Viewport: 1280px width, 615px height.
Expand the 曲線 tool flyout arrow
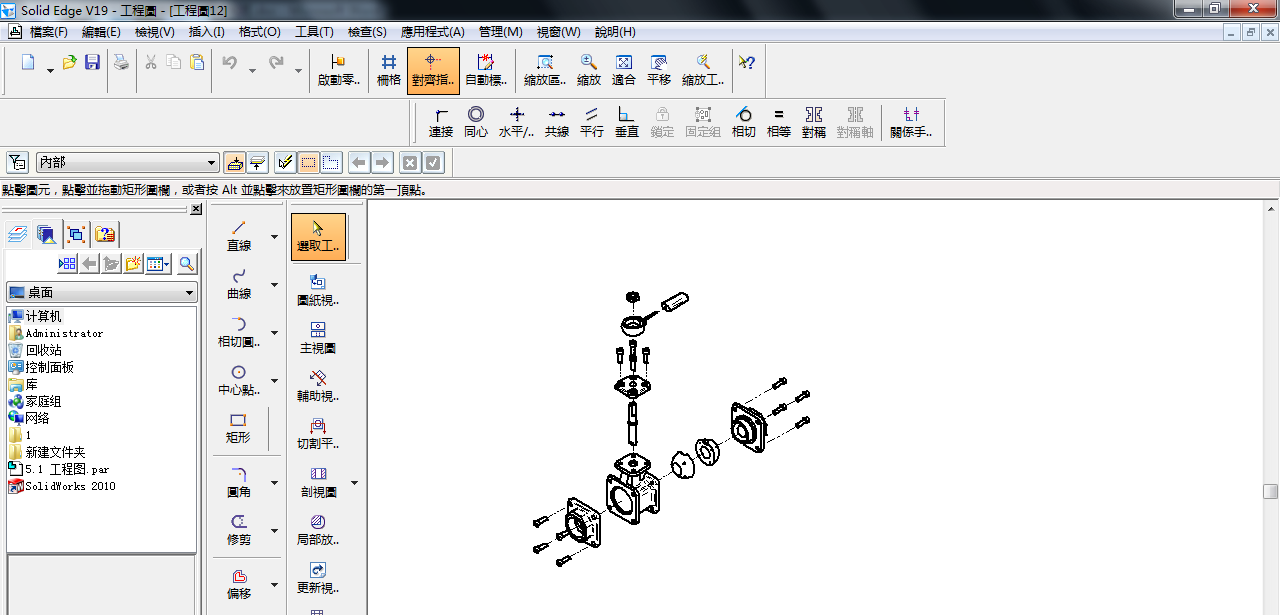coord(274,285)
